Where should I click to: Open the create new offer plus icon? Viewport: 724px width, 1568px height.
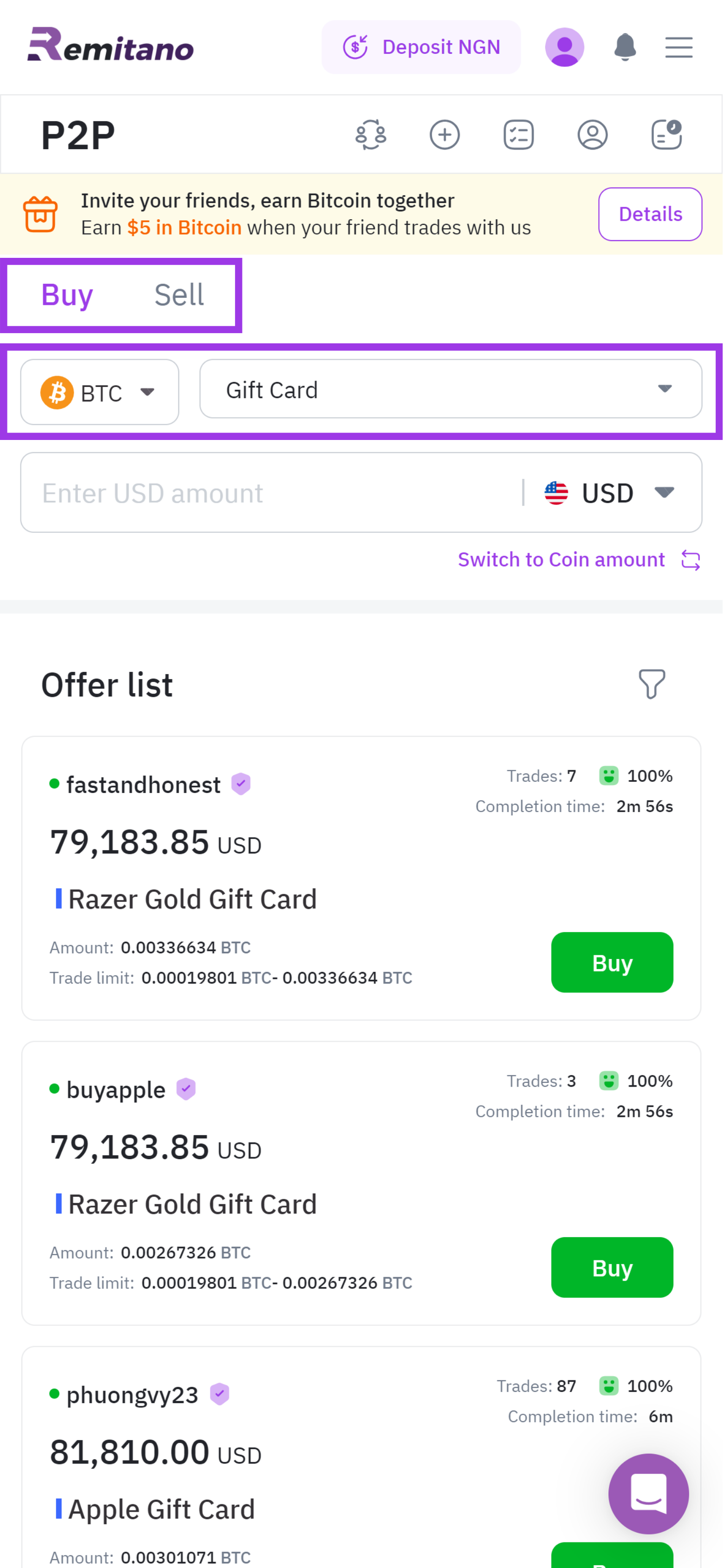[x=444, y=135]
